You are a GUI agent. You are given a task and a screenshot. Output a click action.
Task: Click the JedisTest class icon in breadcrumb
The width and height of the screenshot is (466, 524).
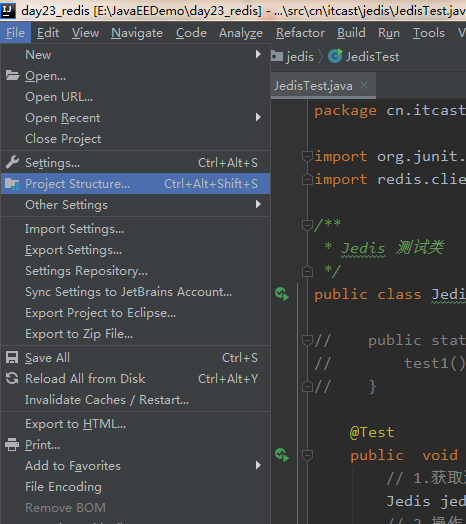pos(335,56)
